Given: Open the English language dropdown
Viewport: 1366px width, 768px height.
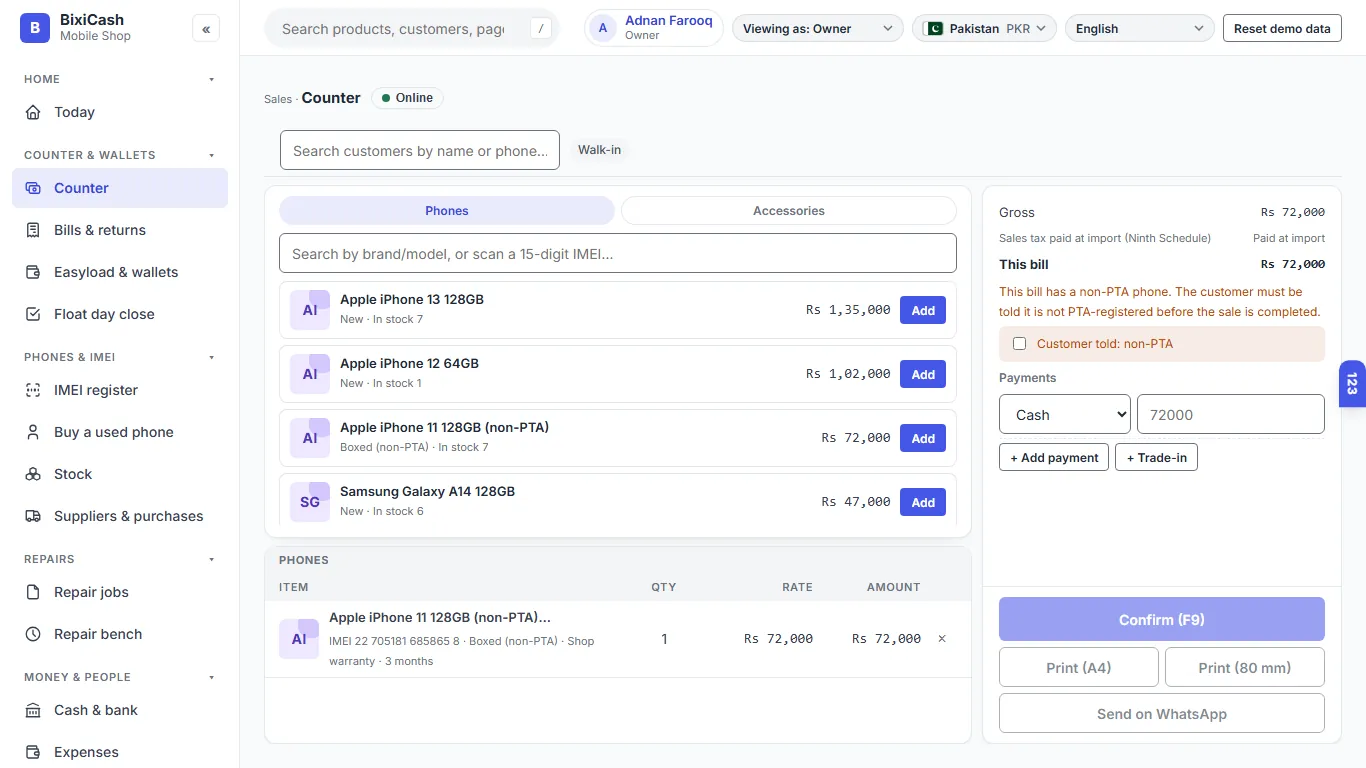Looking at the screenshot, I should pos(1140,29).
